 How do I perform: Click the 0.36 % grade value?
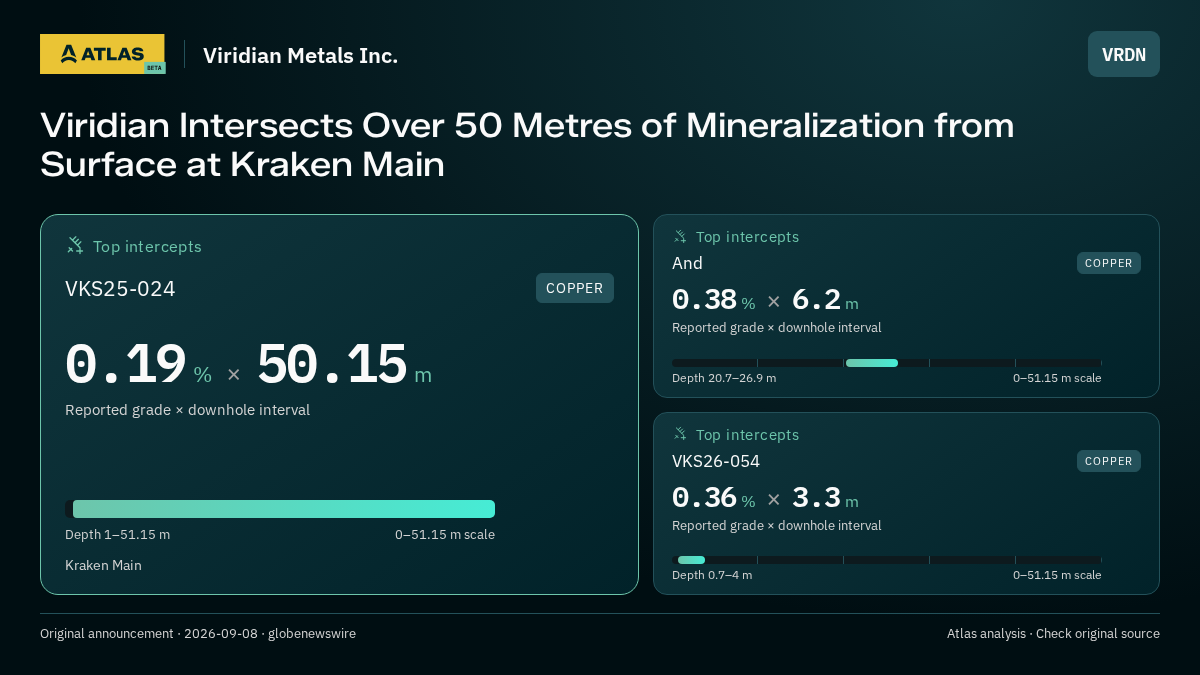pos(713,498)
